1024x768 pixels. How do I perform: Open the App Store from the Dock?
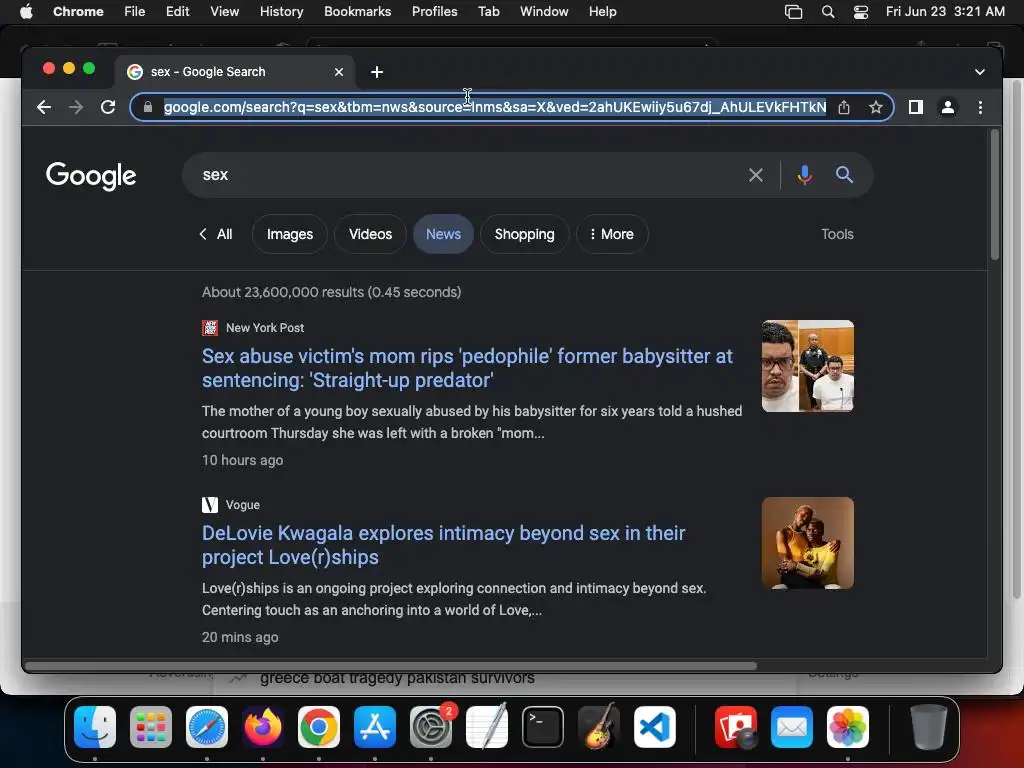[375, 727]
